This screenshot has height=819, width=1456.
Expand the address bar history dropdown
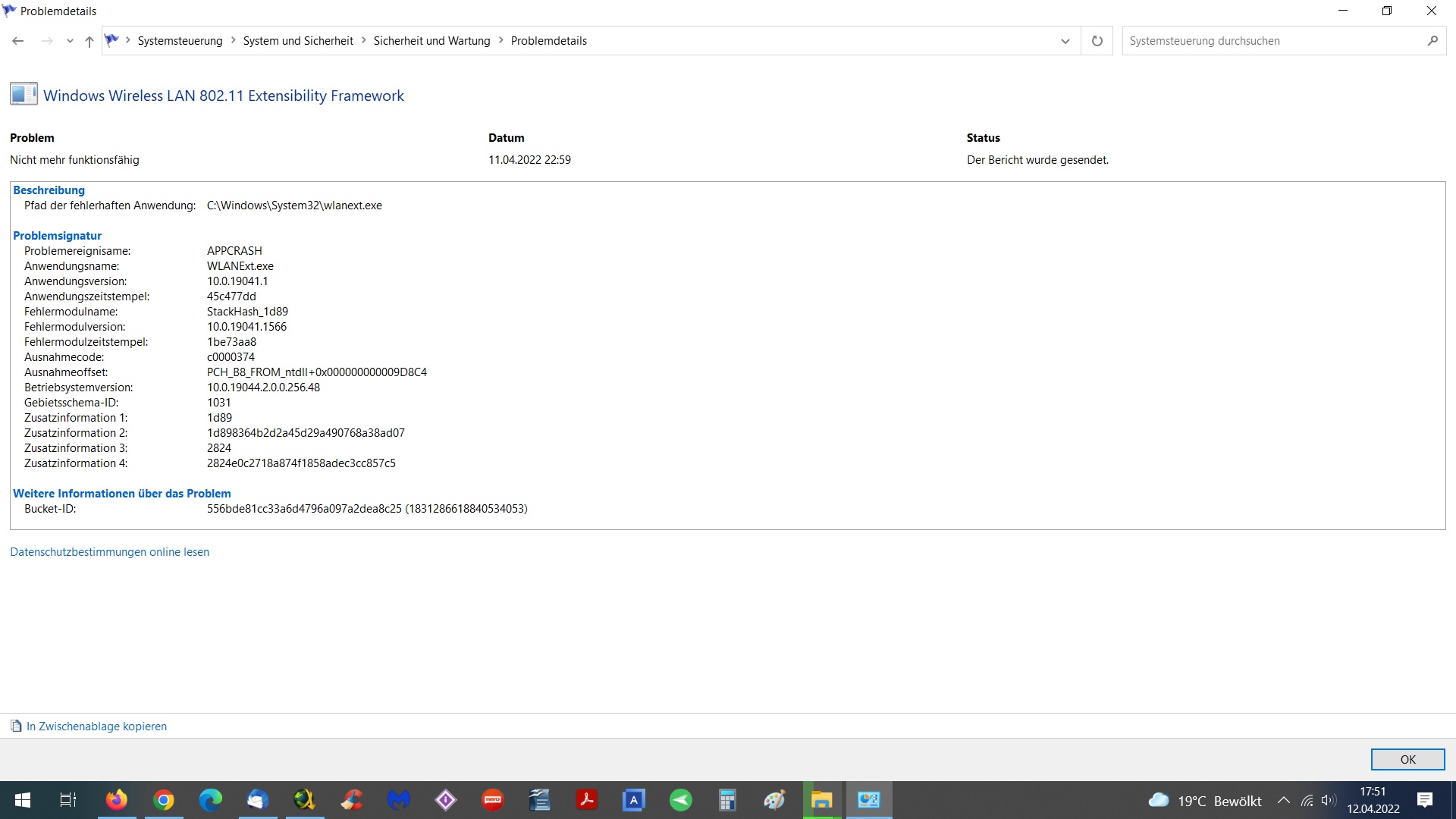(1065, 41)
